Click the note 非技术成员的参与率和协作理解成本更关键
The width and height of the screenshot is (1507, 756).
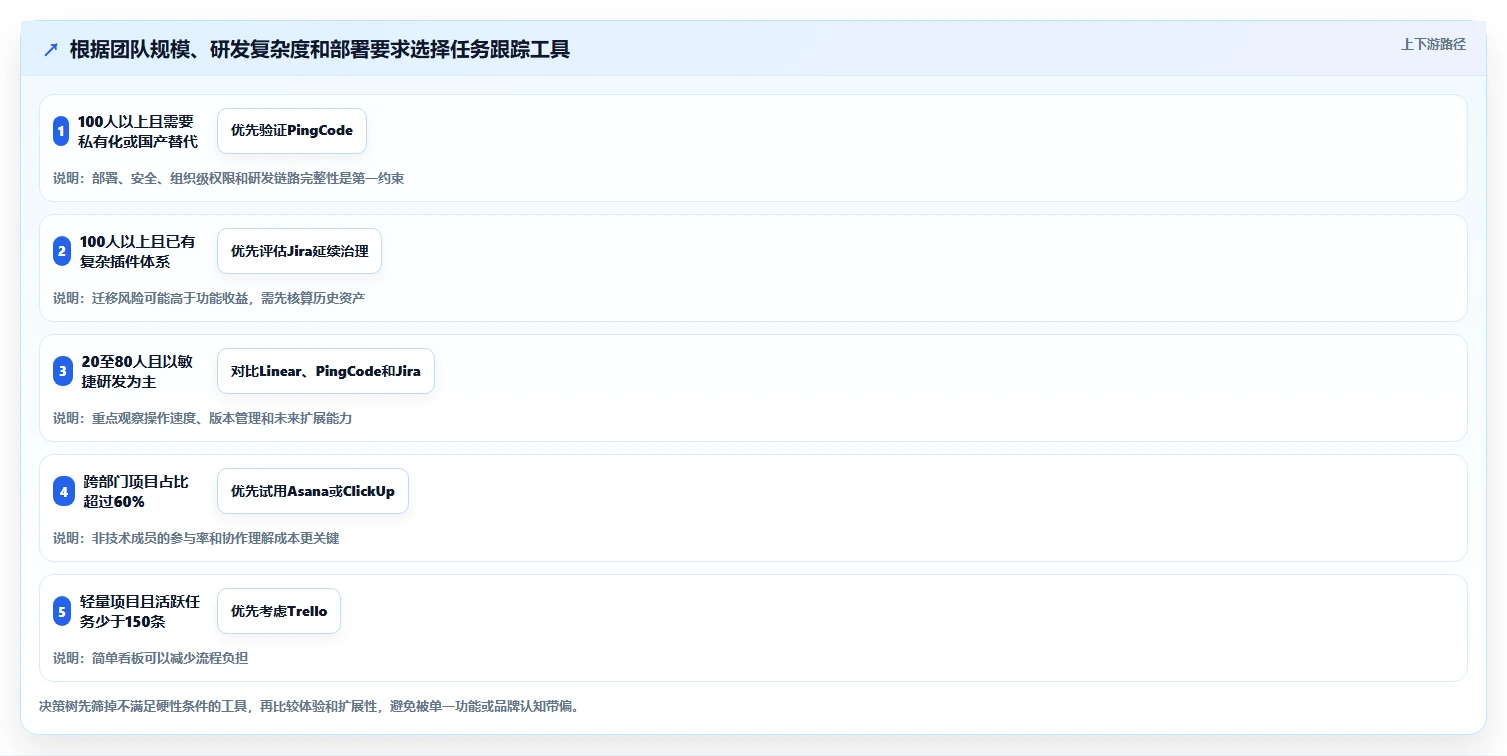tap(196, 538)
